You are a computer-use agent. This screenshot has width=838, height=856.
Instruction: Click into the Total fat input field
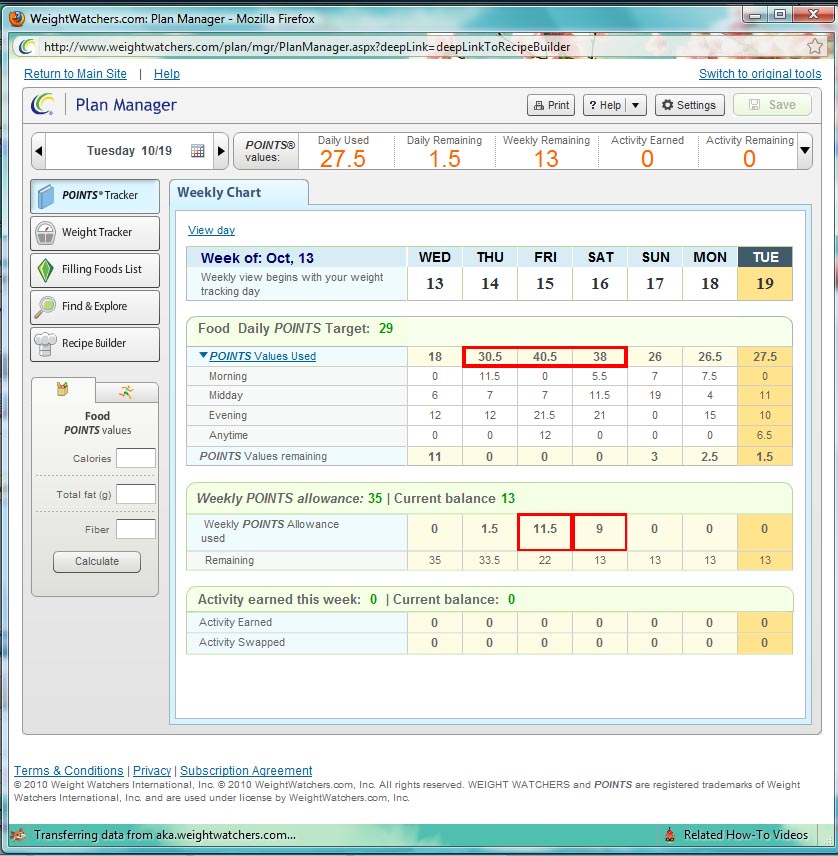(136, 494)
